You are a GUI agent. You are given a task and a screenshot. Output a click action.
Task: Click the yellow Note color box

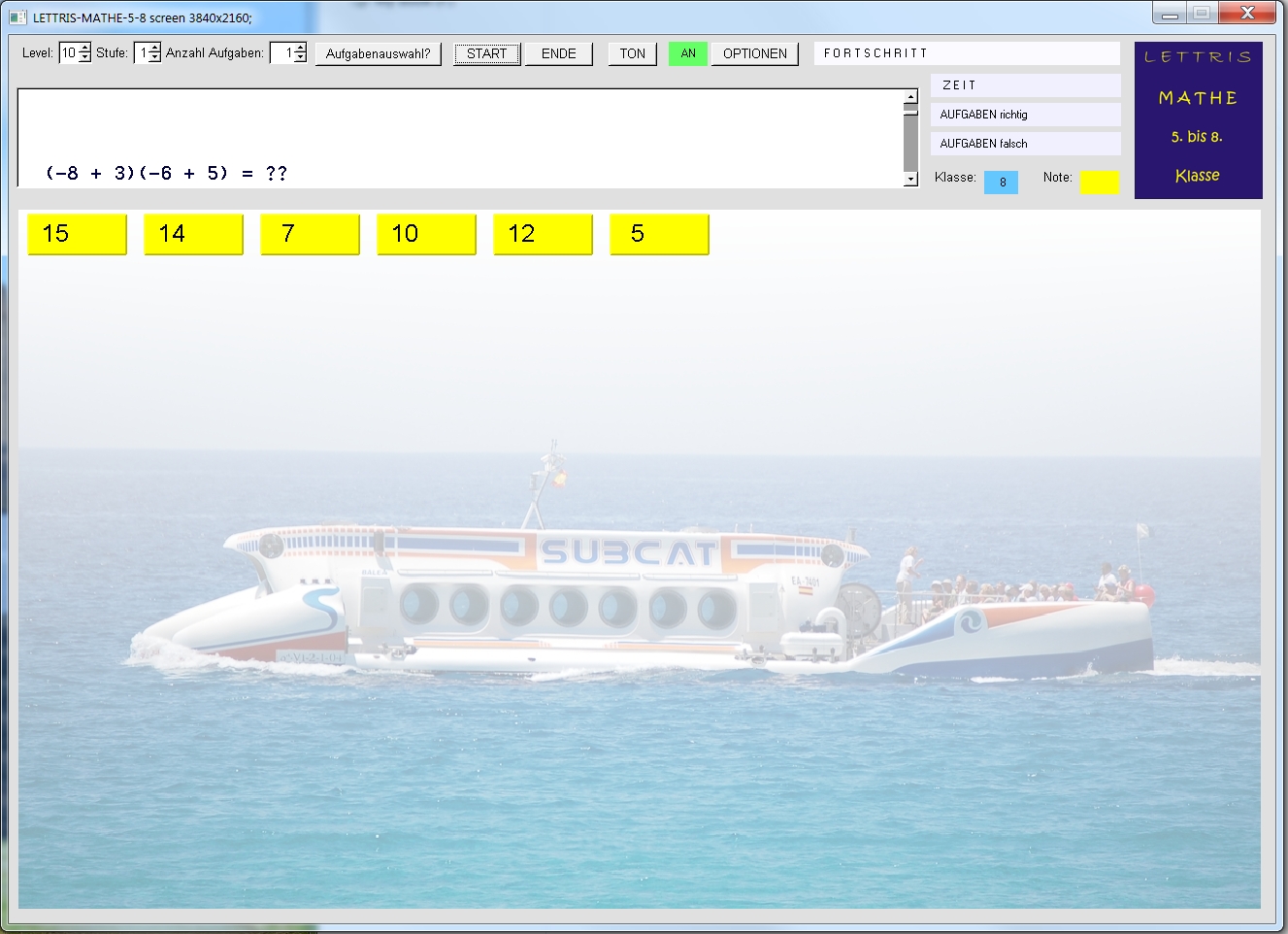tap(1099, 182)
